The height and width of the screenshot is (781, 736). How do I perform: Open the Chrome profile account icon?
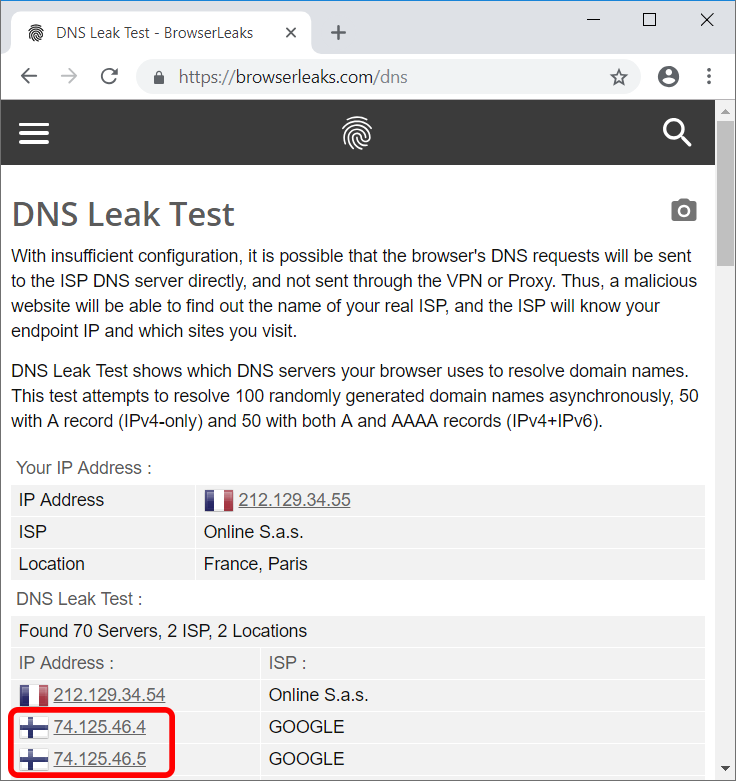coord(669,77)
